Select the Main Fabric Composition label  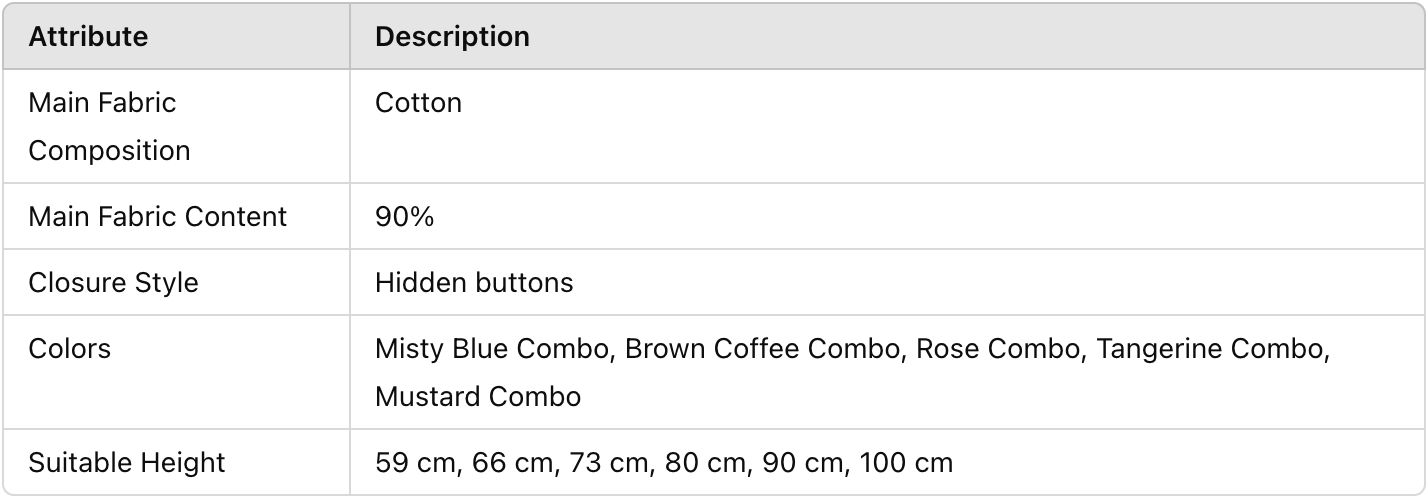pos(109,127)
